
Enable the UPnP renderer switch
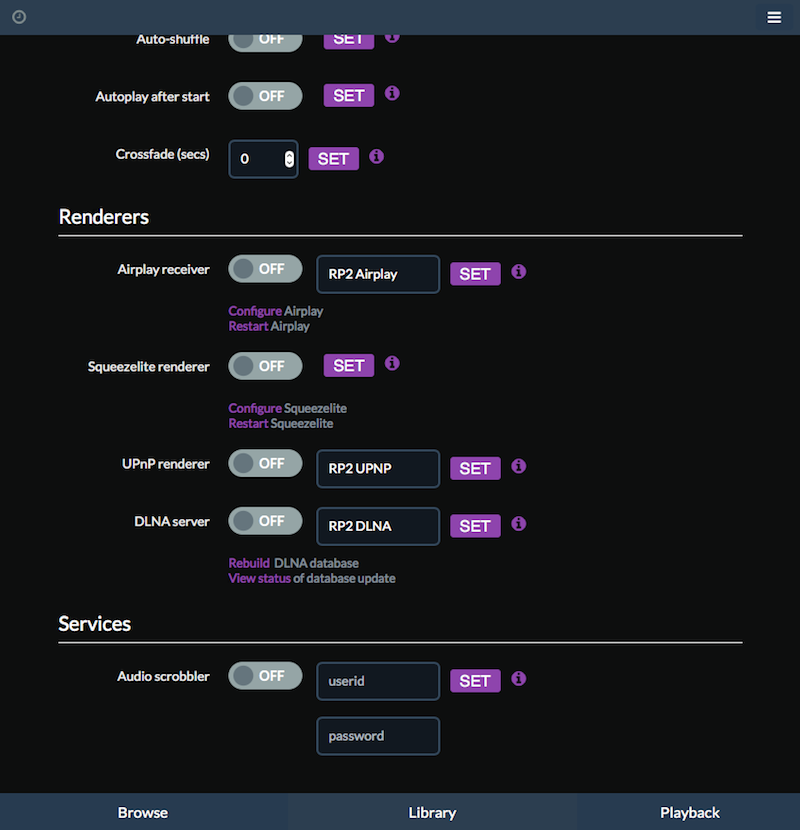[x=265, y=463]
